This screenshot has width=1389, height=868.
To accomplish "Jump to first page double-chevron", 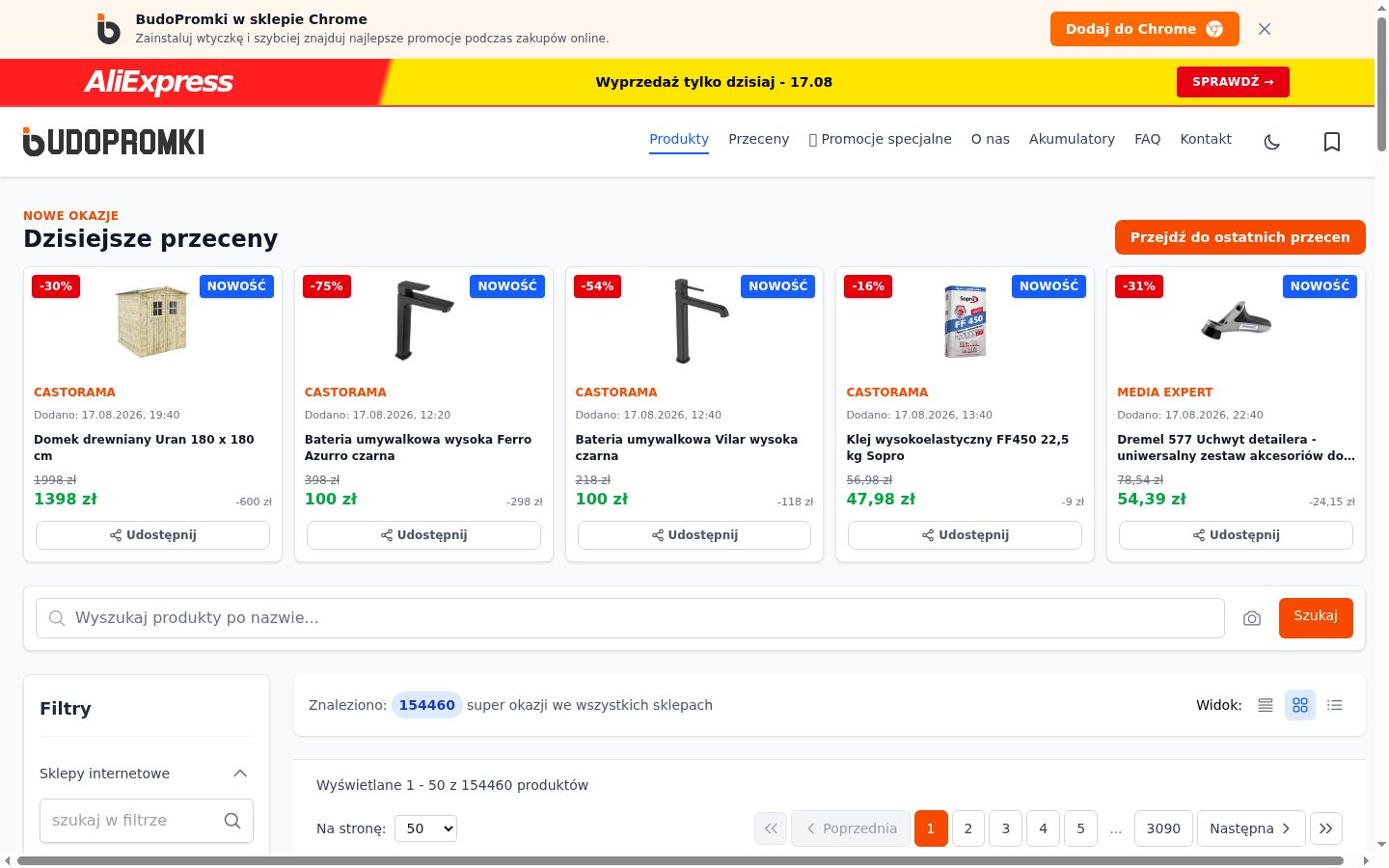I will click(771, 828).
